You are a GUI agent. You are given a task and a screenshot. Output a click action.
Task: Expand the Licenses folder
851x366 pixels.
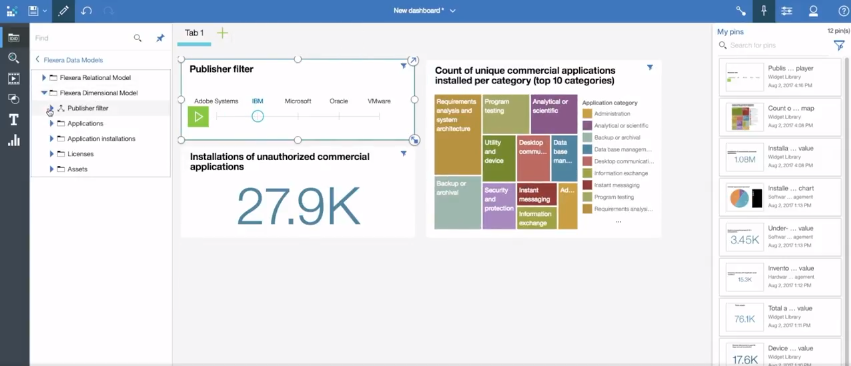[x=51, y=154]
